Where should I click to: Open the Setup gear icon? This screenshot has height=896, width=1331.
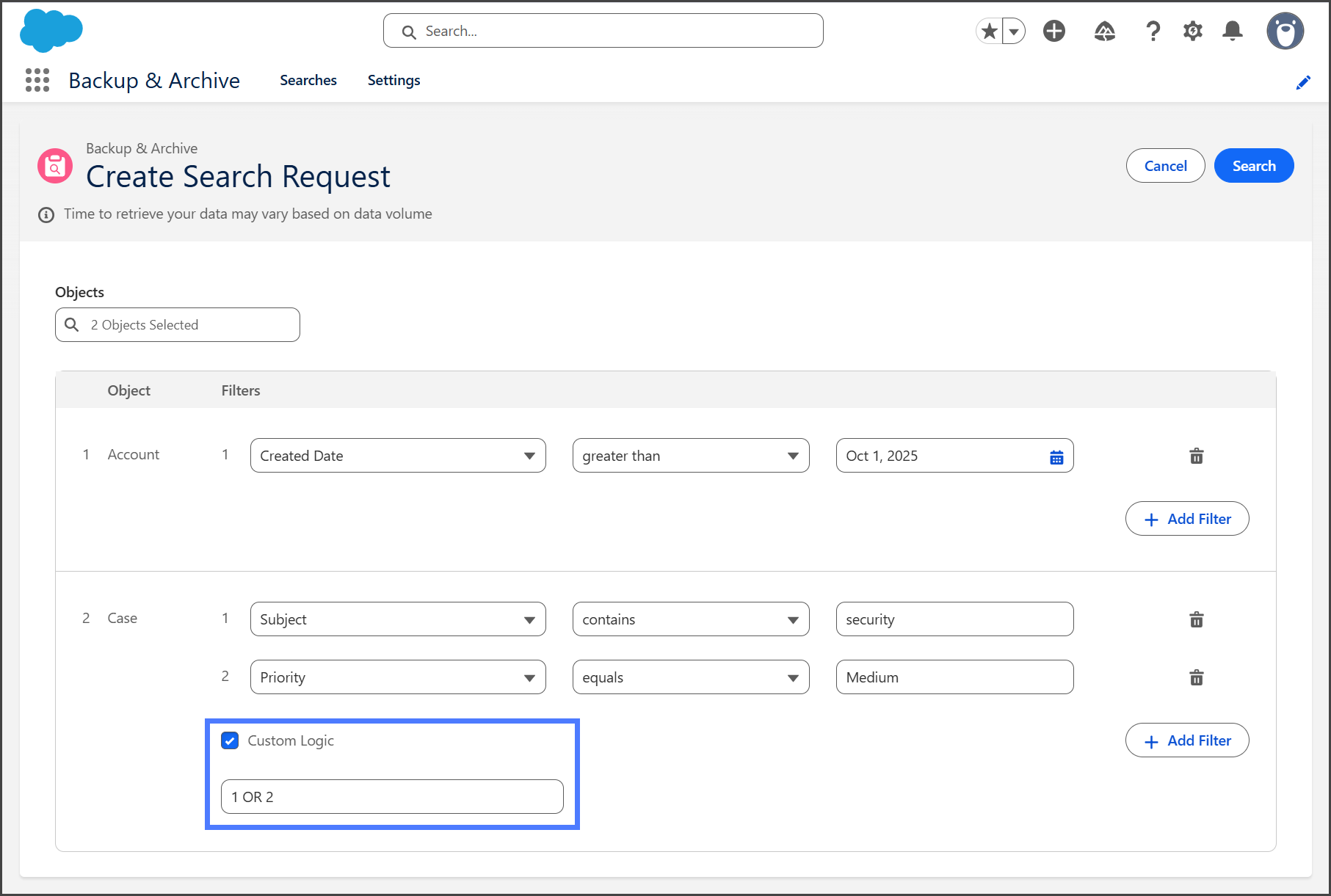tap(1193, 31)
